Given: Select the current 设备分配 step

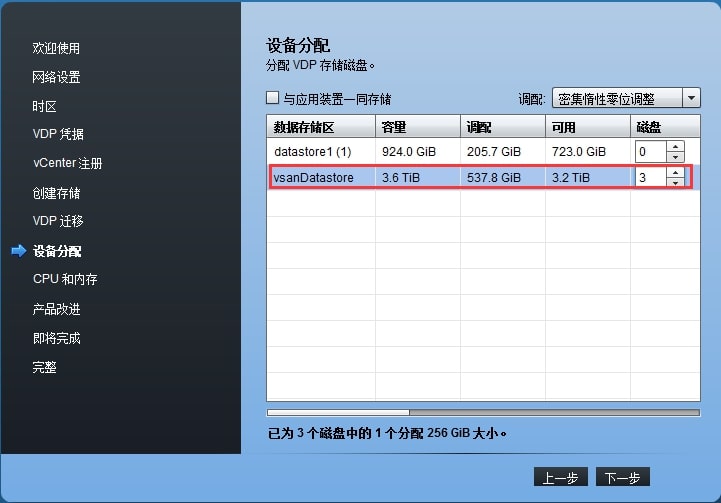Looking at the screenshot, I should (57, 251).
